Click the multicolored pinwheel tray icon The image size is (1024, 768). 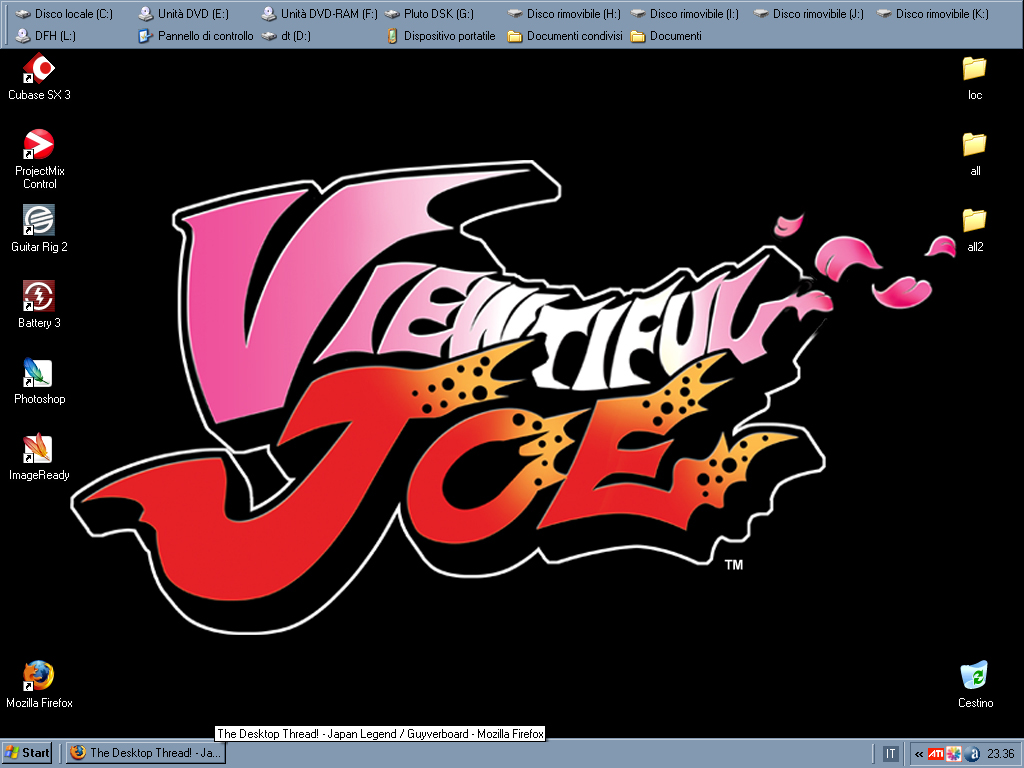point(954,754)
